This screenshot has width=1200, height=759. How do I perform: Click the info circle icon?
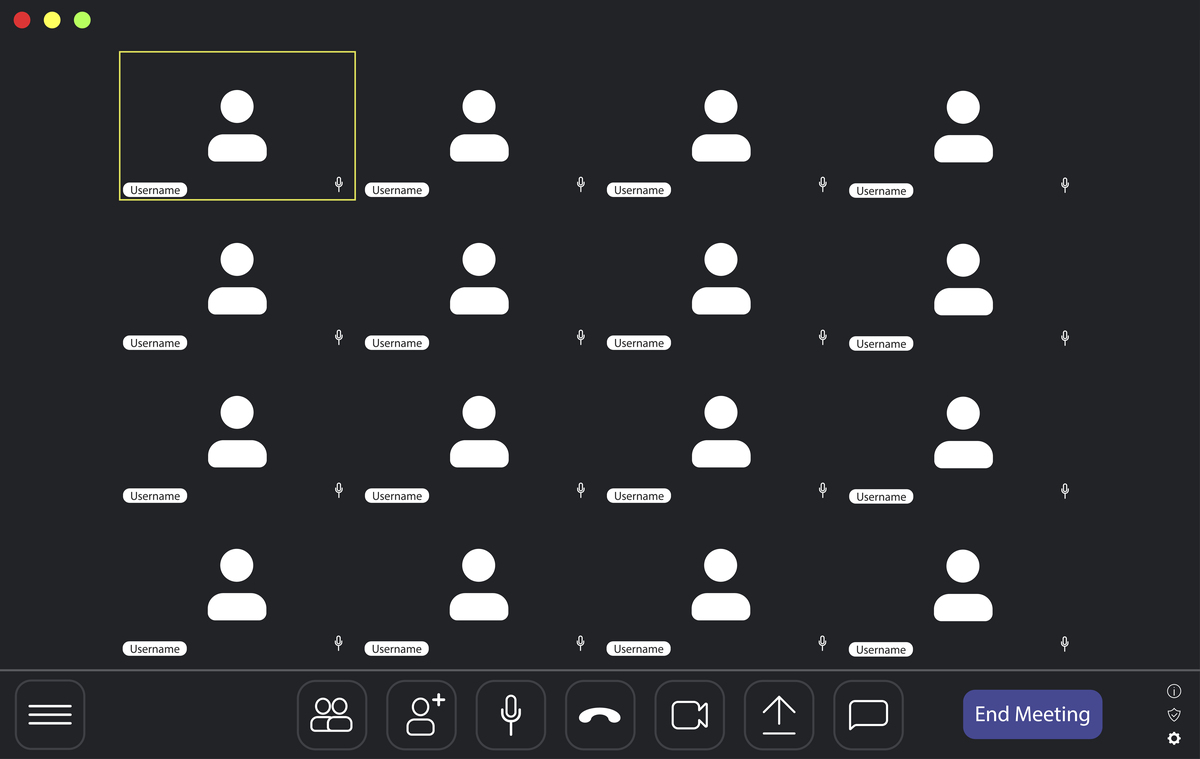click(1174, 692)
